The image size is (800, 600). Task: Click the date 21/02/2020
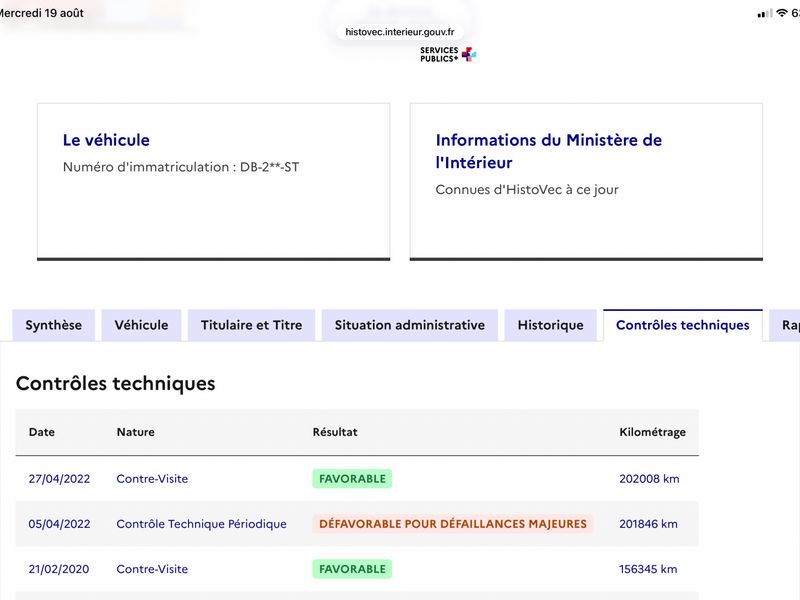click(59, 569)
